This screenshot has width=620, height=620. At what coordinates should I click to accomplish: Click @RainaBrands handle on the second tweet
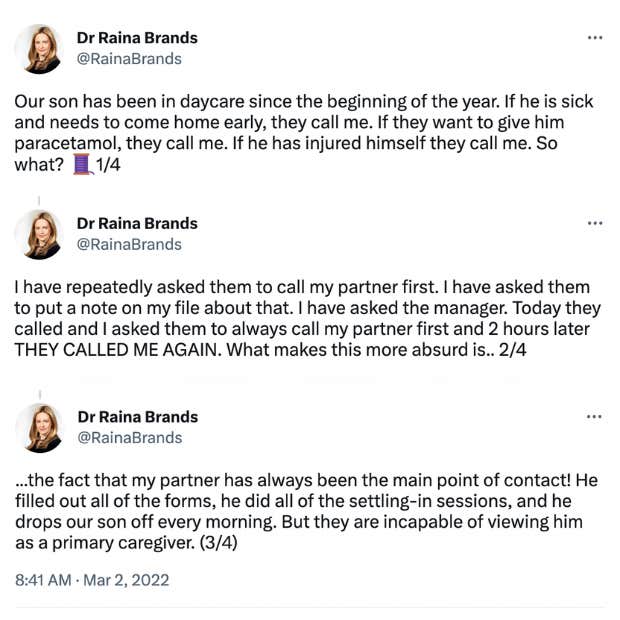129,244
